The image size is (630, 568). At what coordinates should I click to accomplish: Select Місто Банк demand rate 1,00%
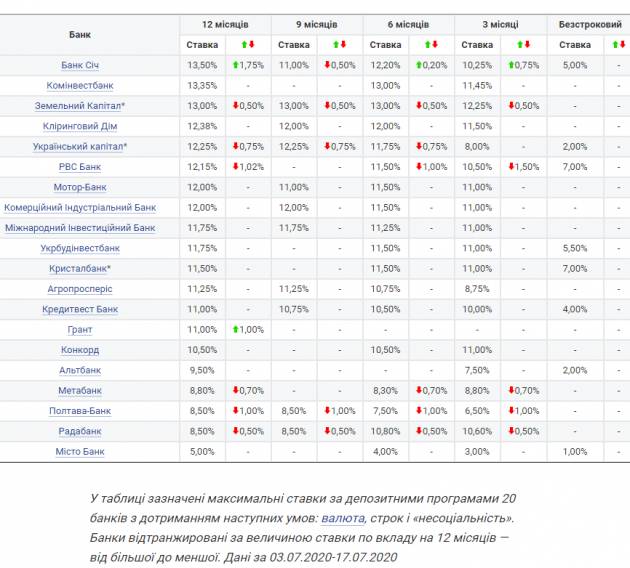pos(575,452)
